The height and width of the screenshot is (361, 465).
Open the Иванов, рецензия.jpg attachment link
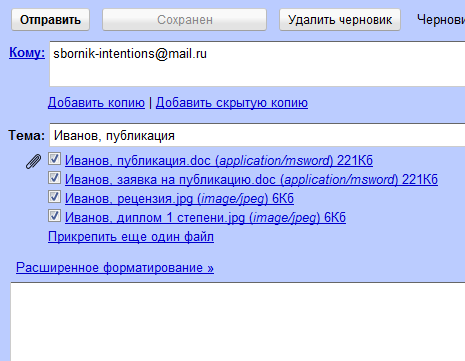tap(179, 199)
